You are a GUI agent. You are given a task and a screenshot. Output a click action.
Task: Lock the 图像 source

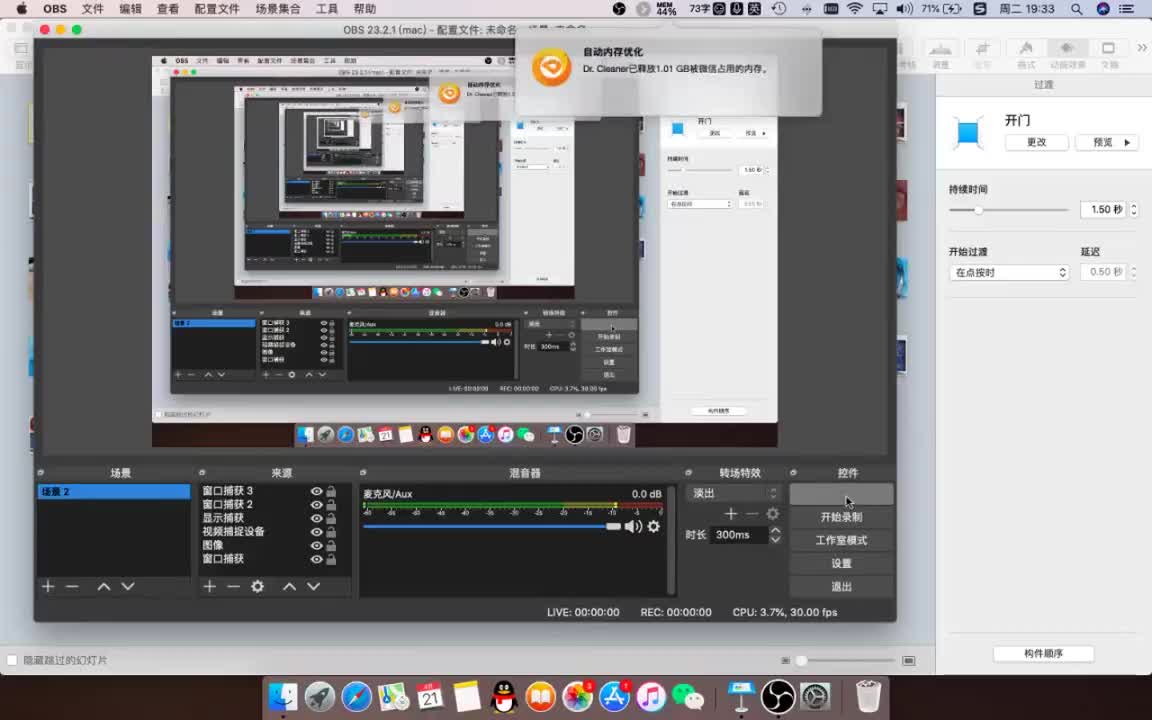pyautogui.click(x=331, y=546)
